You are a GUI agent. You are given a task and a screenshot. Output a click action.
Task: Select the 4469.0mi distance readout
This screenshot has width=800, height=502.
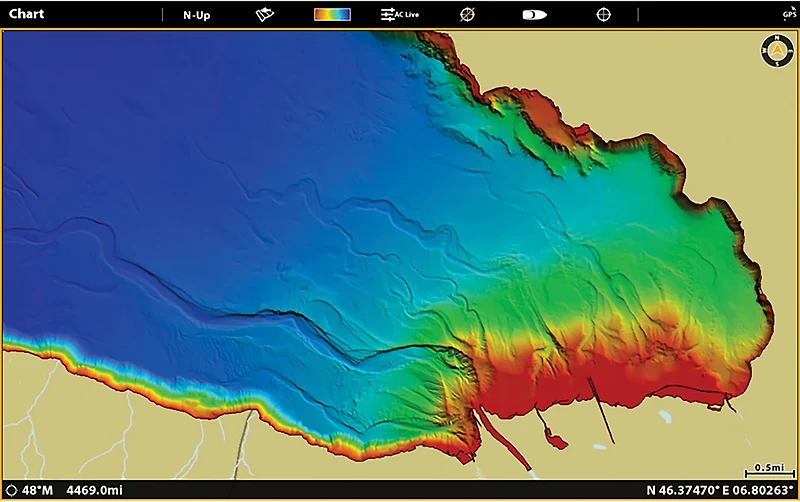pos(93,491)
